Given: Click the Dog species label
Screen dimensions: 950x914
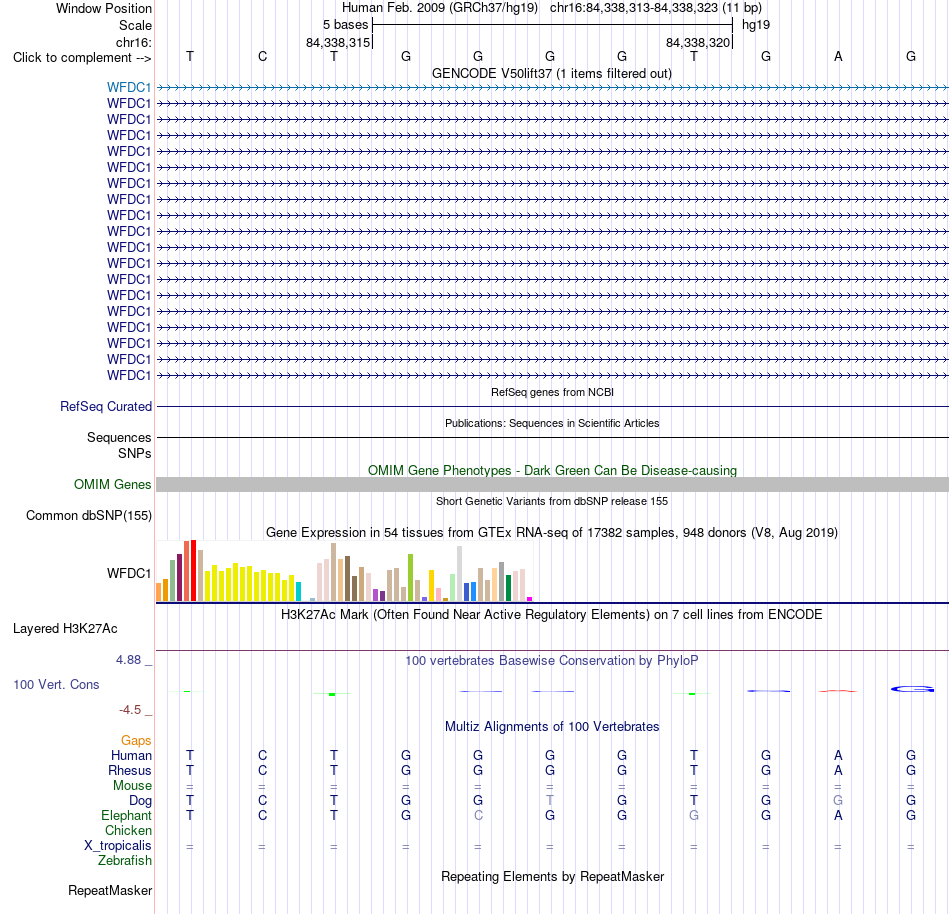Looking at the screenshot, I should click(140, 801).
